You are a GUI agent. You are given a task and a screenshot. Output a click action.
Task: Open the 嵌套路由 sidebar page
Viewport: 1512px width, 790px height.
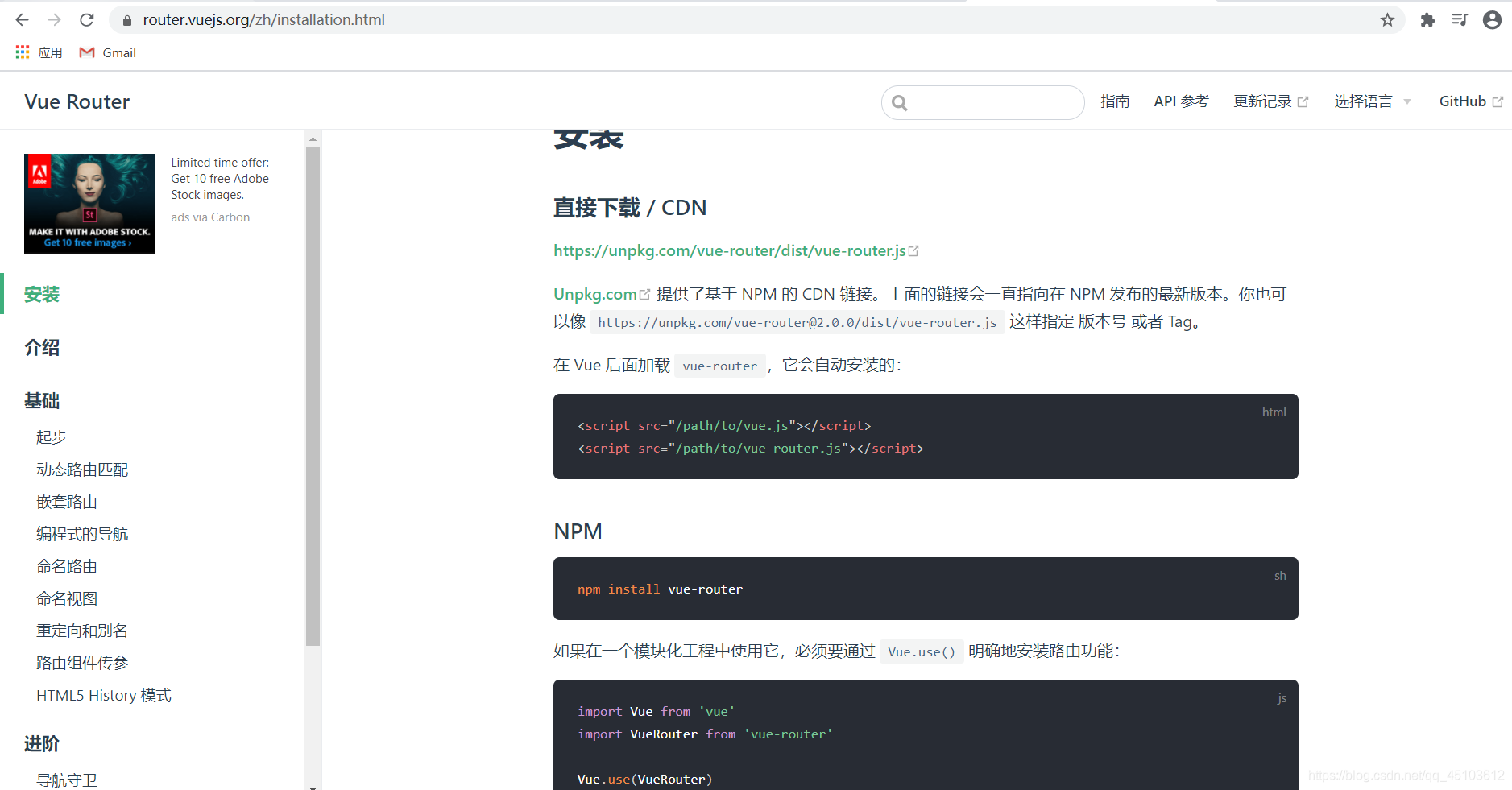click(67, 502)
